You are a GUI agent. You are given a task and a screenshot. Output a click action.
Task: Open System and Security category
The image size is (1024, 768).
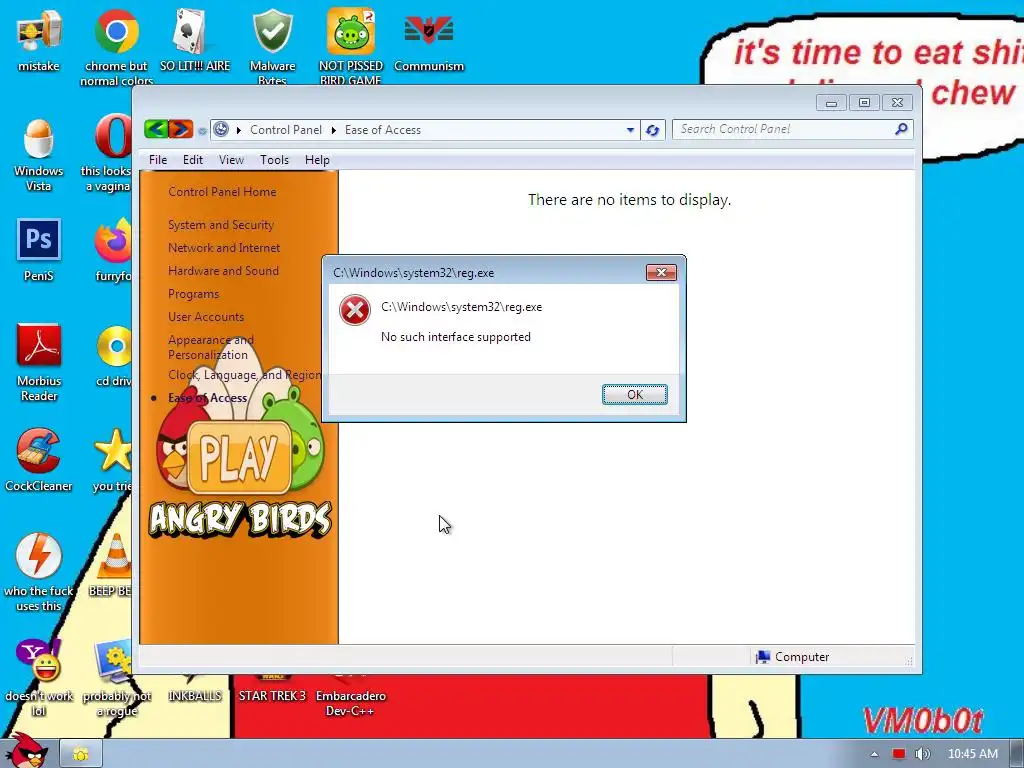(x=221, y=225)
